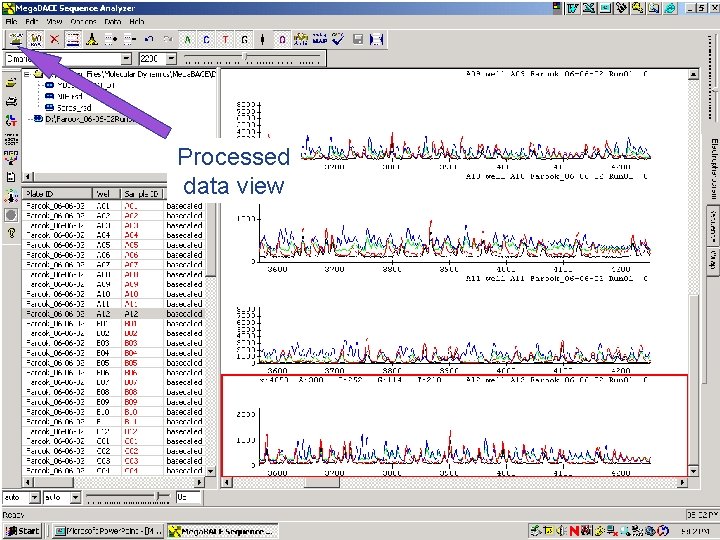Click the help pointer sidebar icon

(x=11, y=233)
